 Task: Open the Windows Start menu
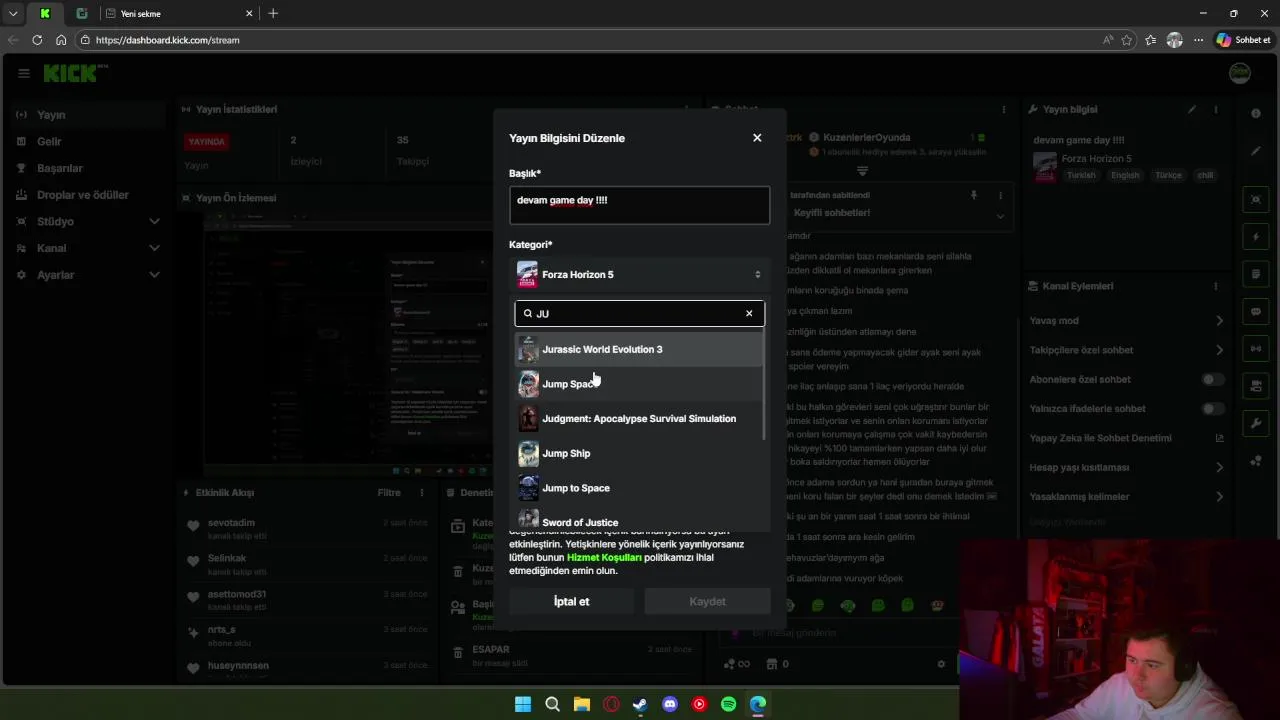click(523, 704)
